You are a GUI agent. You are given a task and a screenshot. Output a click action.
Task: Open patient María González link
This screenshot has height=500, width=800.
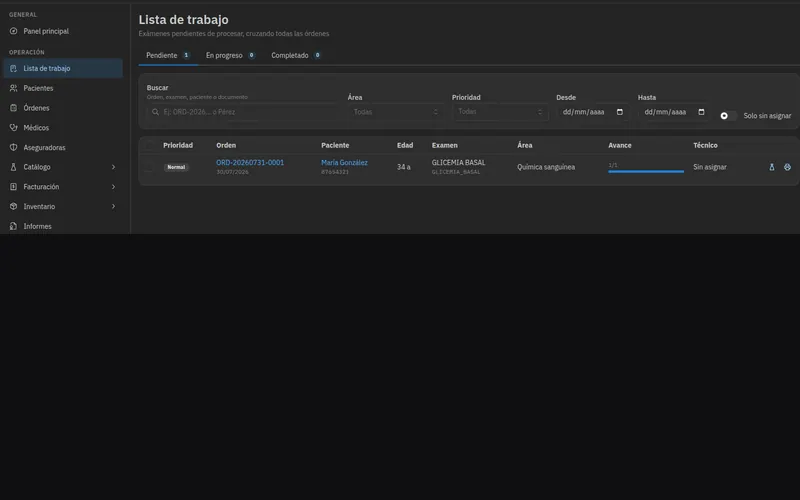(x=344, y=162)
